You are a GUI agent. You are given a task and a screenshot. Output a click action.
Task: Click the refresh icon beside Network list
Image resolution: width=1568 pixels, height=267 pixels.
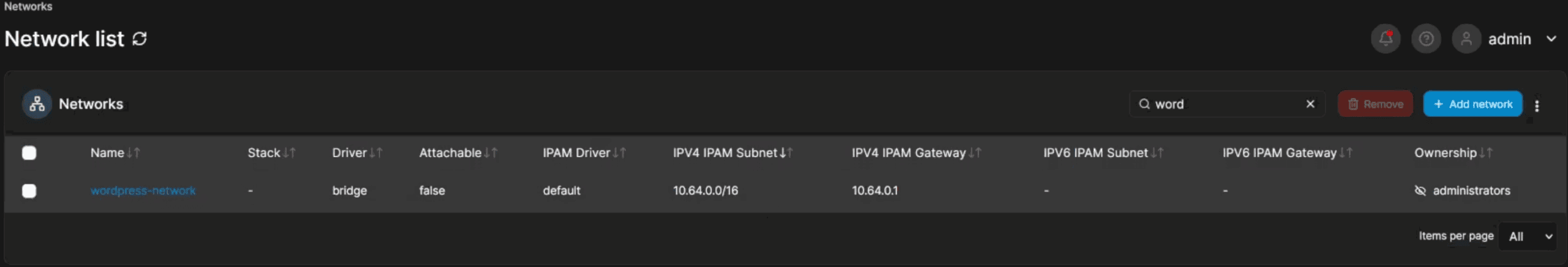(x=140, y=39)
